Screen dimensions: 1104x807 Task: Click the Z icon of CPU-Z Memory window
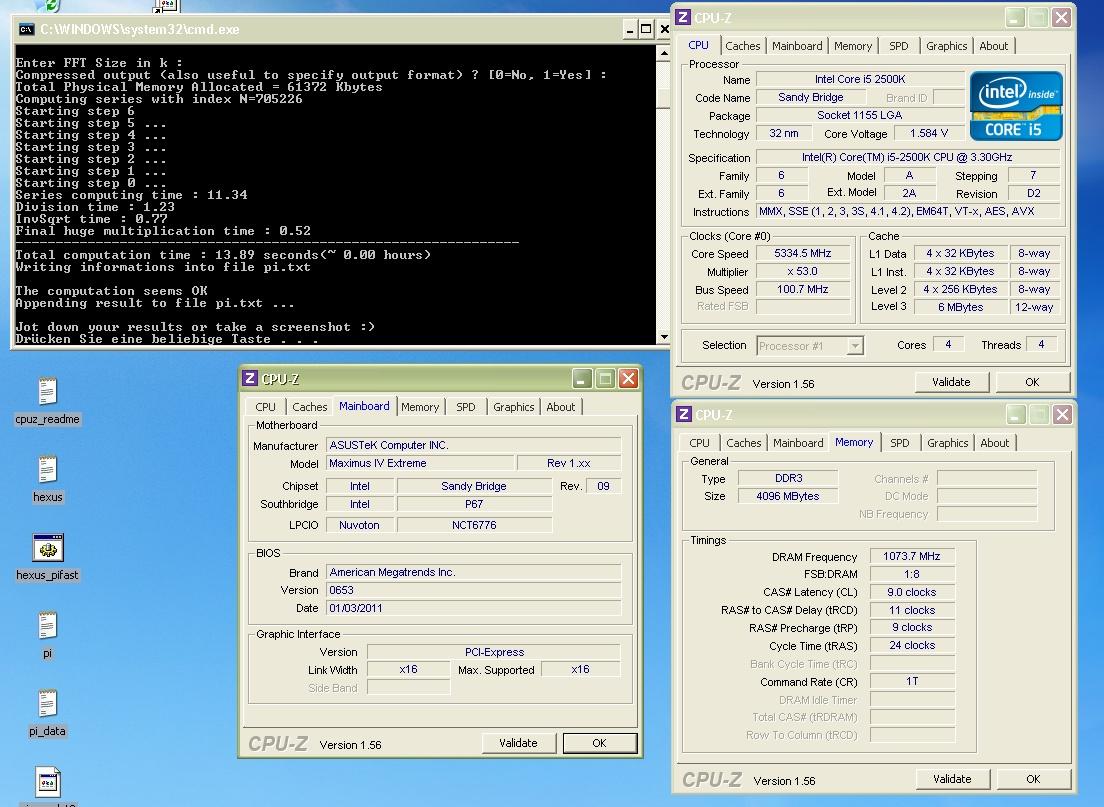(683, 414)
